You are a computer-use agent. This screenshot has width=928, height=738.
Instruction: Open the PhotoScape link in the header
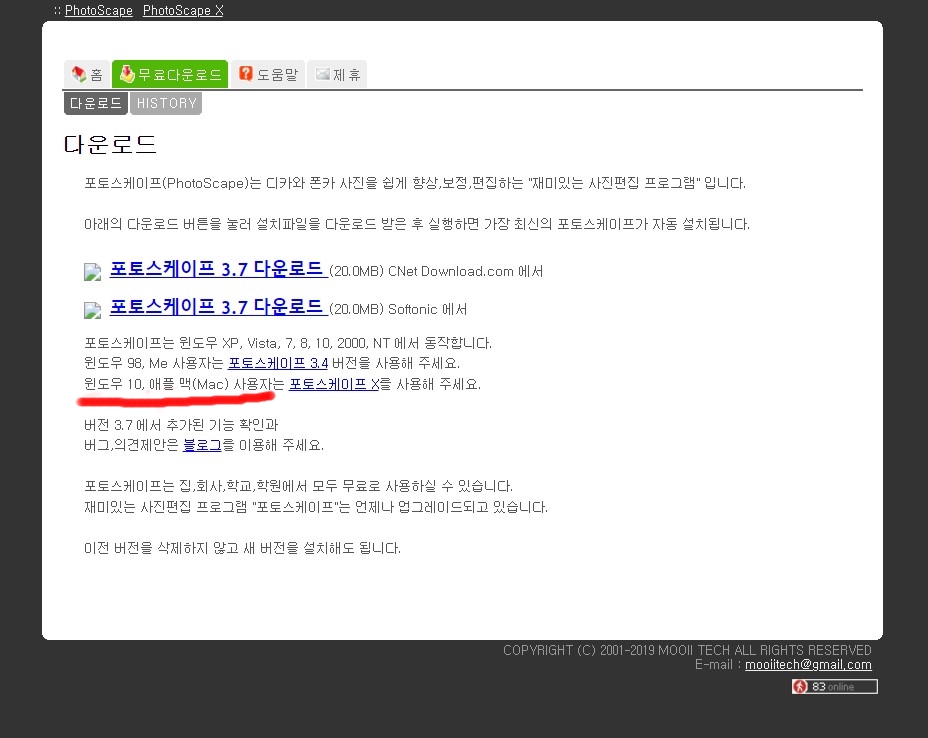point(98,10)
